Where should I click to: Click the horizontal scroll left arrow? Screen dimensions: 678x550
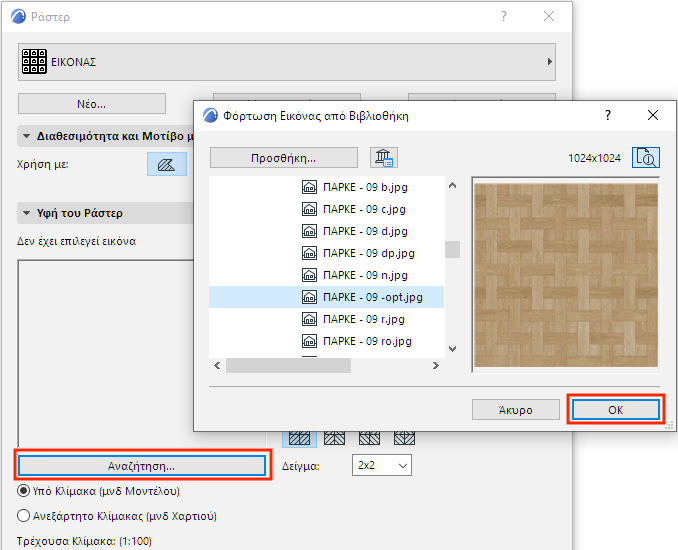[217, 366]
